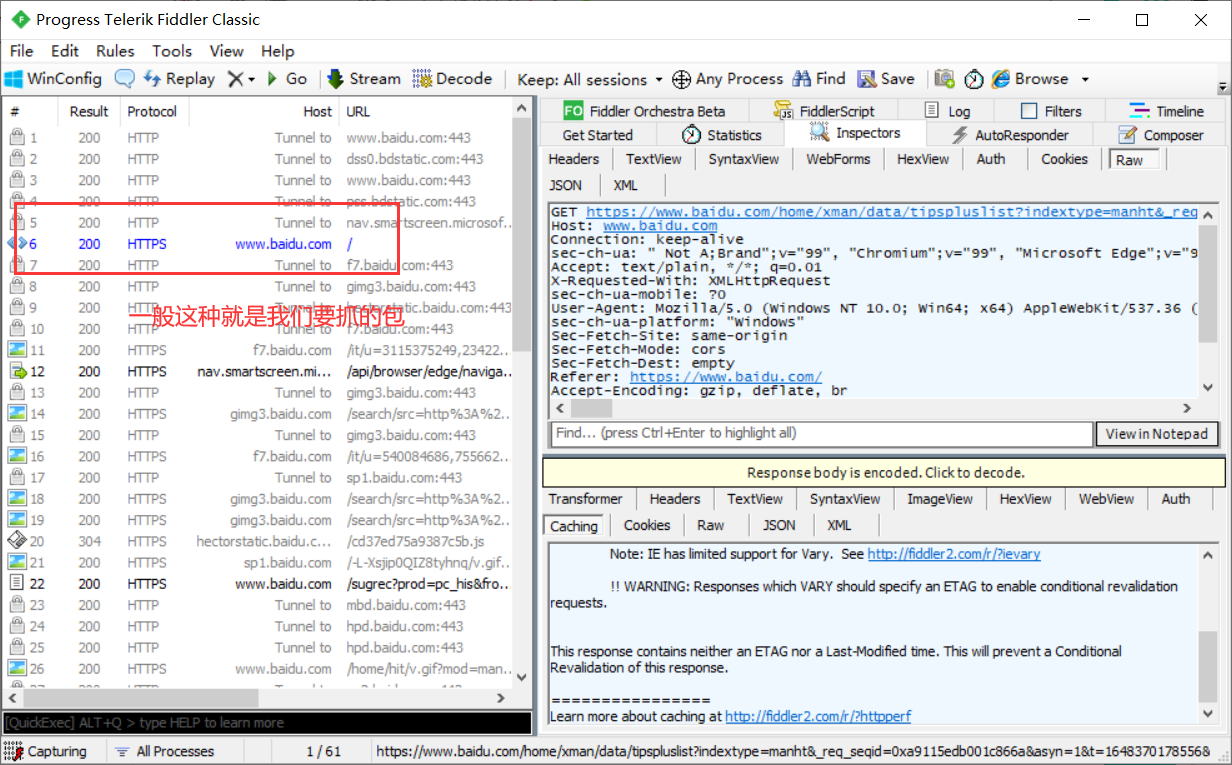Screen dimensions: 1232x765
Task: Select session 22 sugrec row
Action: tap(258, 584)
